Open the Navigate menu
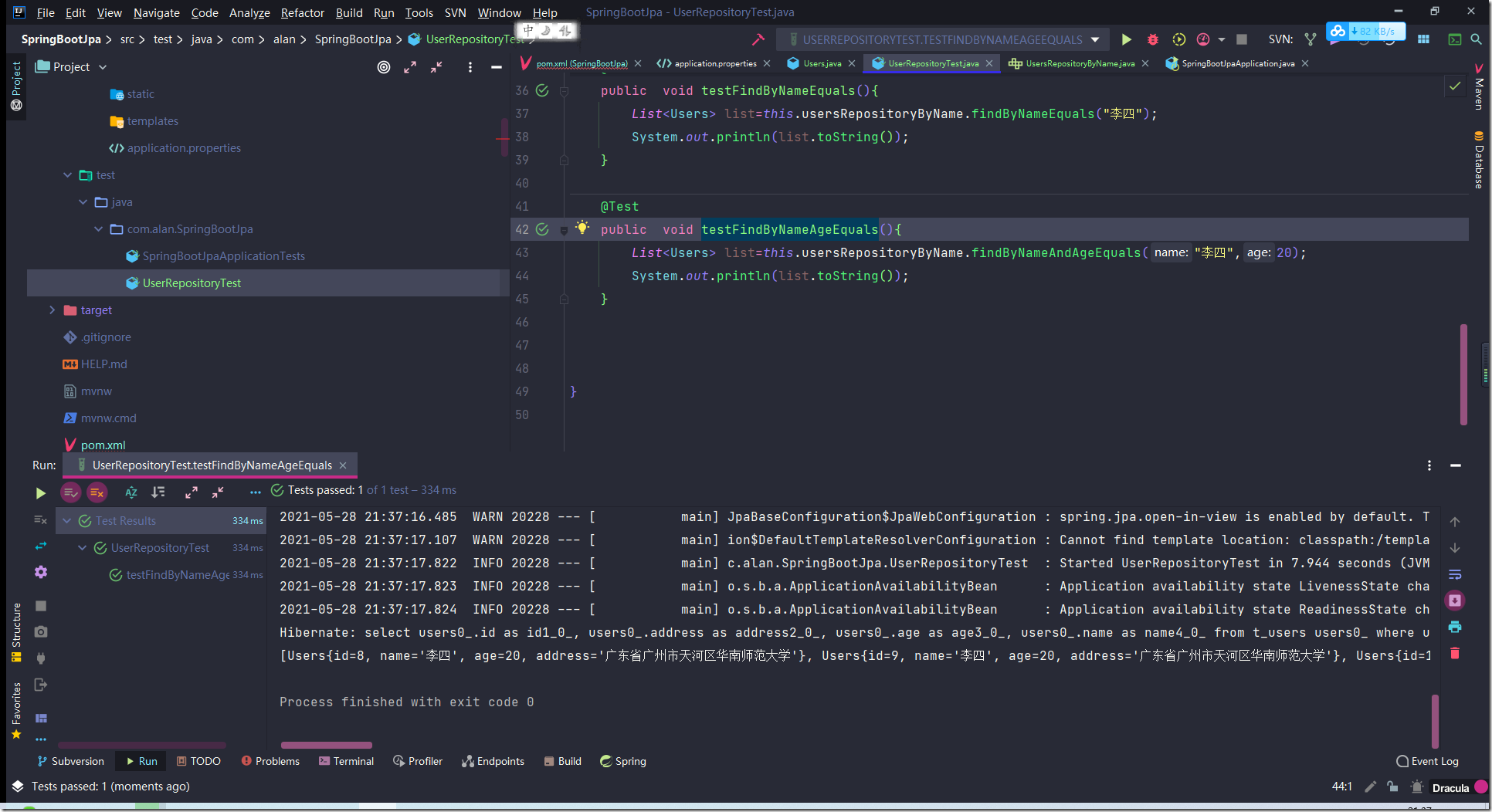This screenshot has width=1492, height=812. tap(156, 12)
